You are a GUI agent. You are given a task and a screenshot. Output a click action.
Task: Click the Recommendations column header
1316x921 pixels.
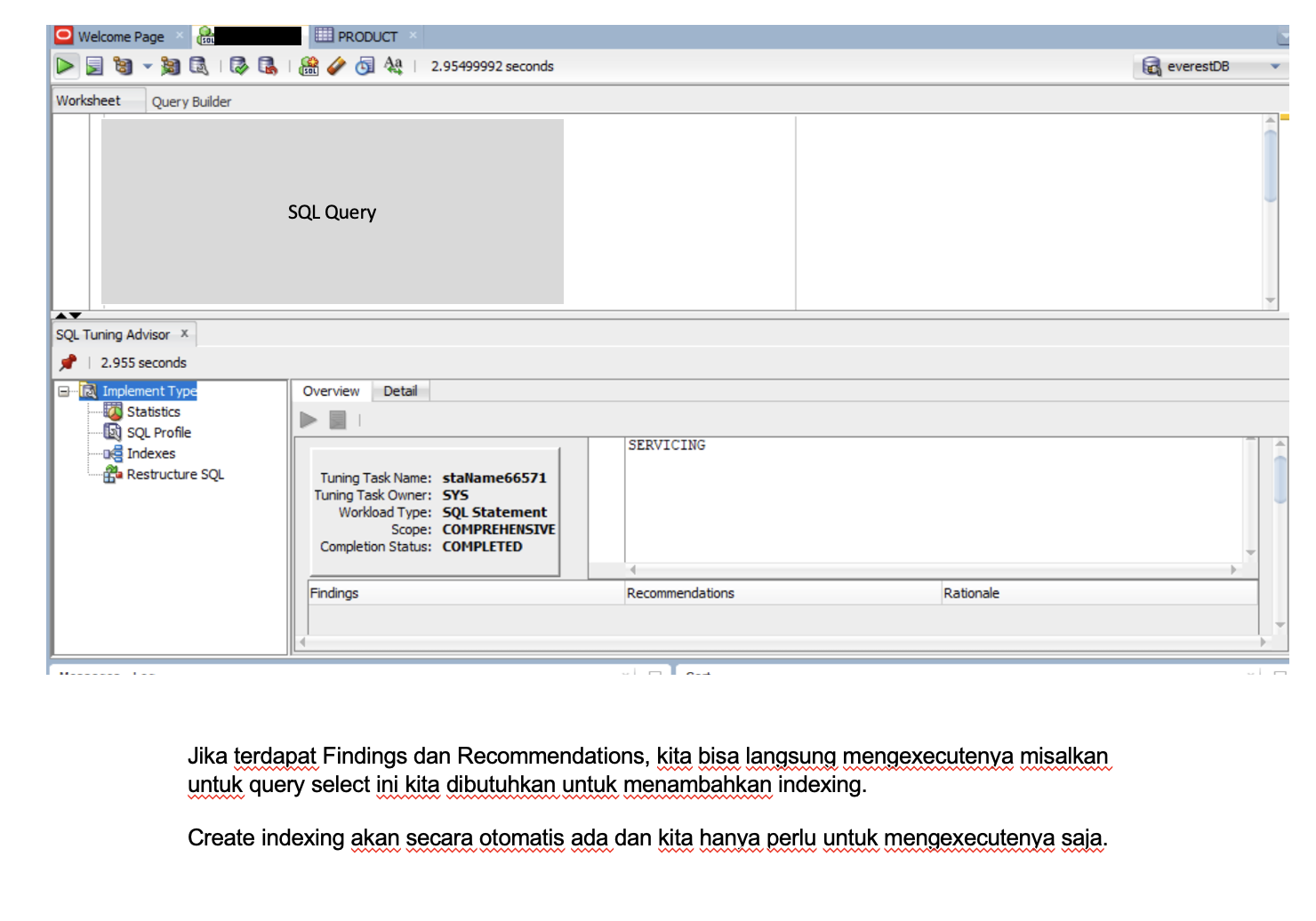782,593
